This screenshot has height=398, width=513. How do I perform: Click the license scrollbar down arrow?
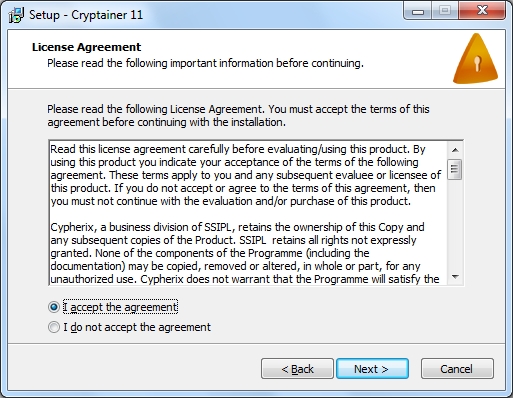(455, 277)
